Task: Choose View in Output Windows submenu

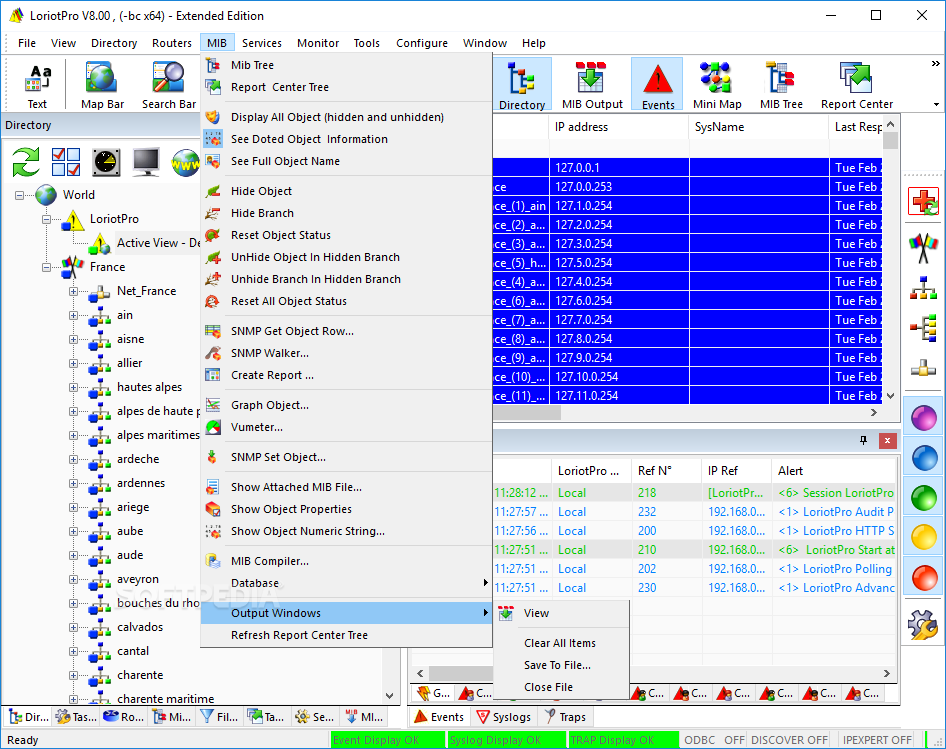Action: tap(561, 613)
